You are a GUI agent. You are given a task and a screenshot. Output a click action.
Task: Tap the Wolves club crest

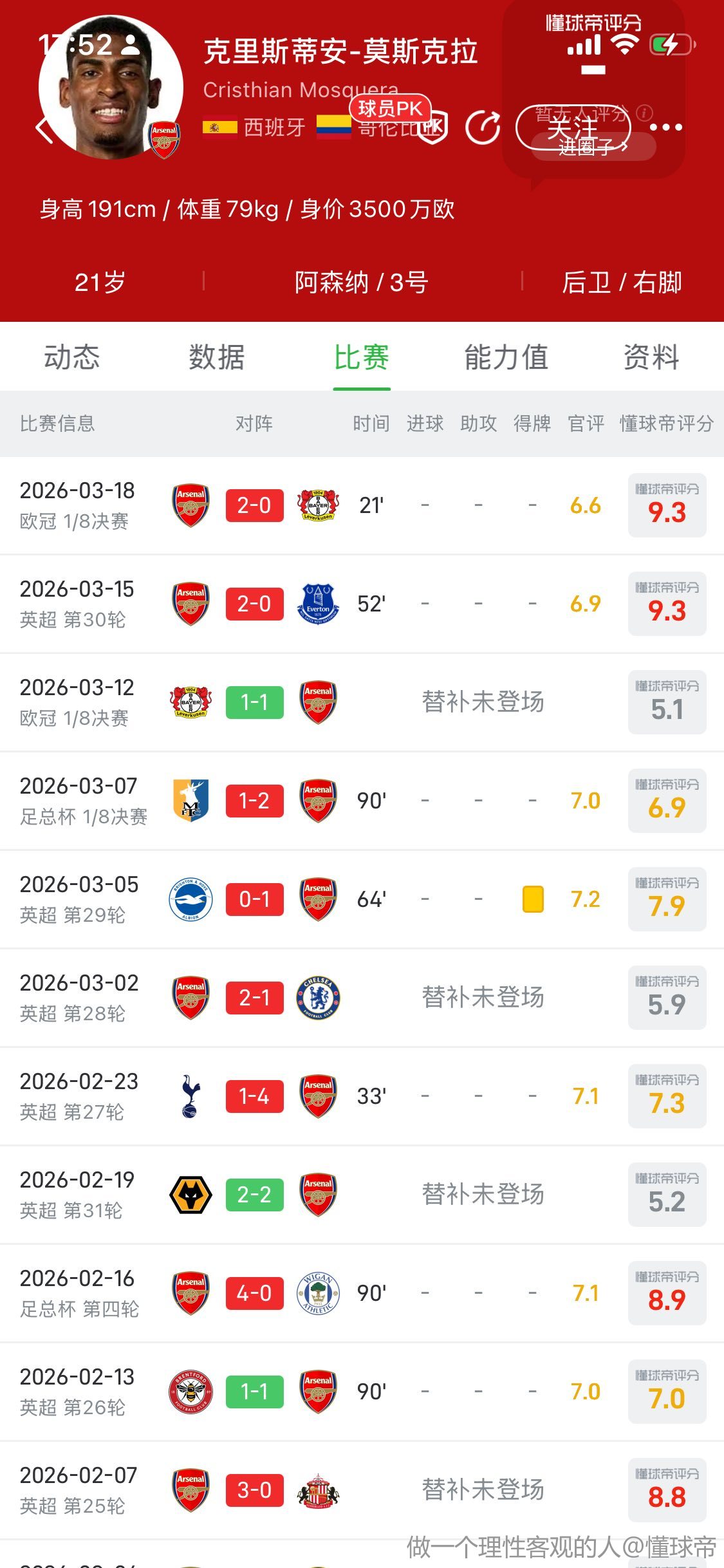190,1195
